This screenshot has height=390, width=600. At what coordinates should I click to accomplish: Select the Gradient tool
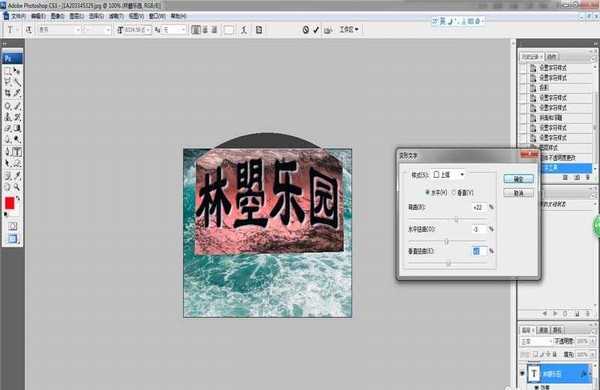[x=17, y=129]
